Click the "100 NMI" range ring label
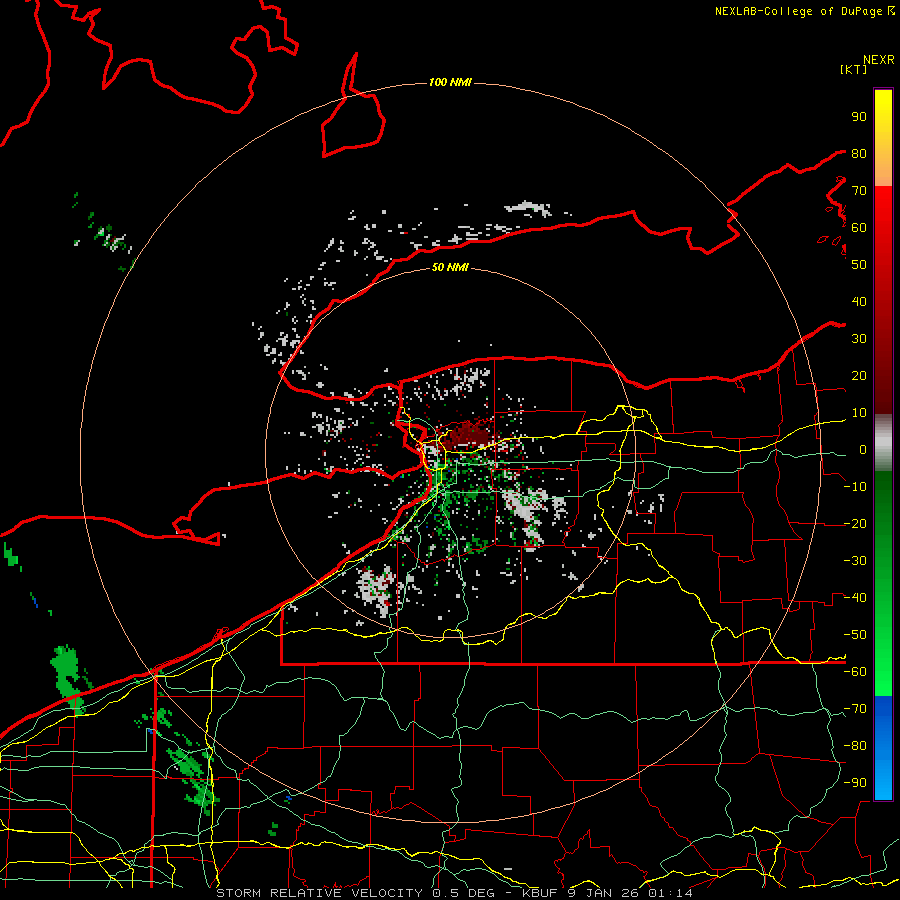 tap(450, 83)
